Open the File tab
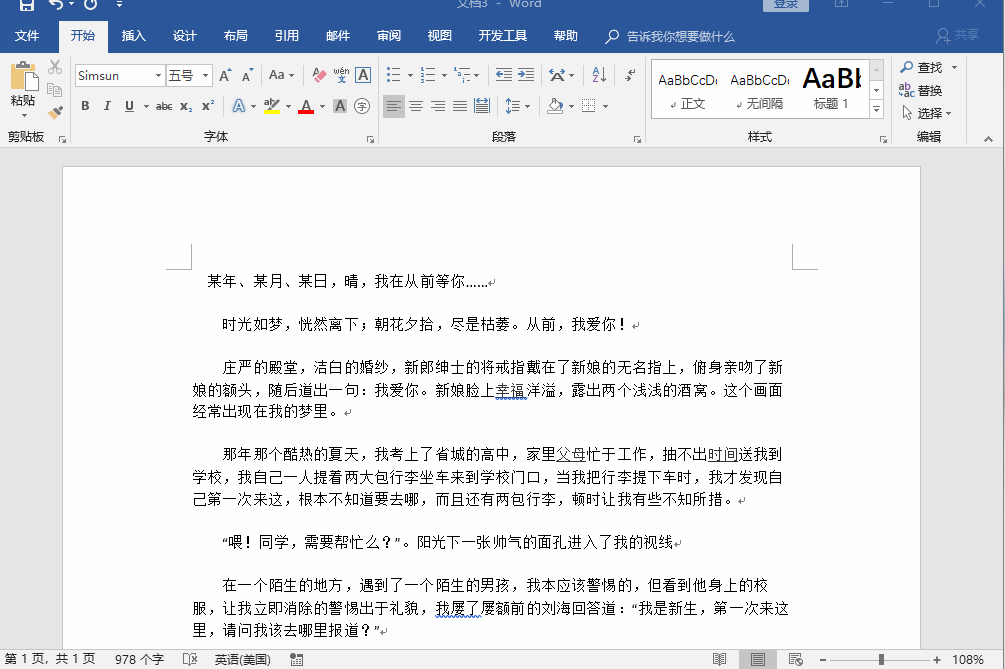 click(27, 36)
